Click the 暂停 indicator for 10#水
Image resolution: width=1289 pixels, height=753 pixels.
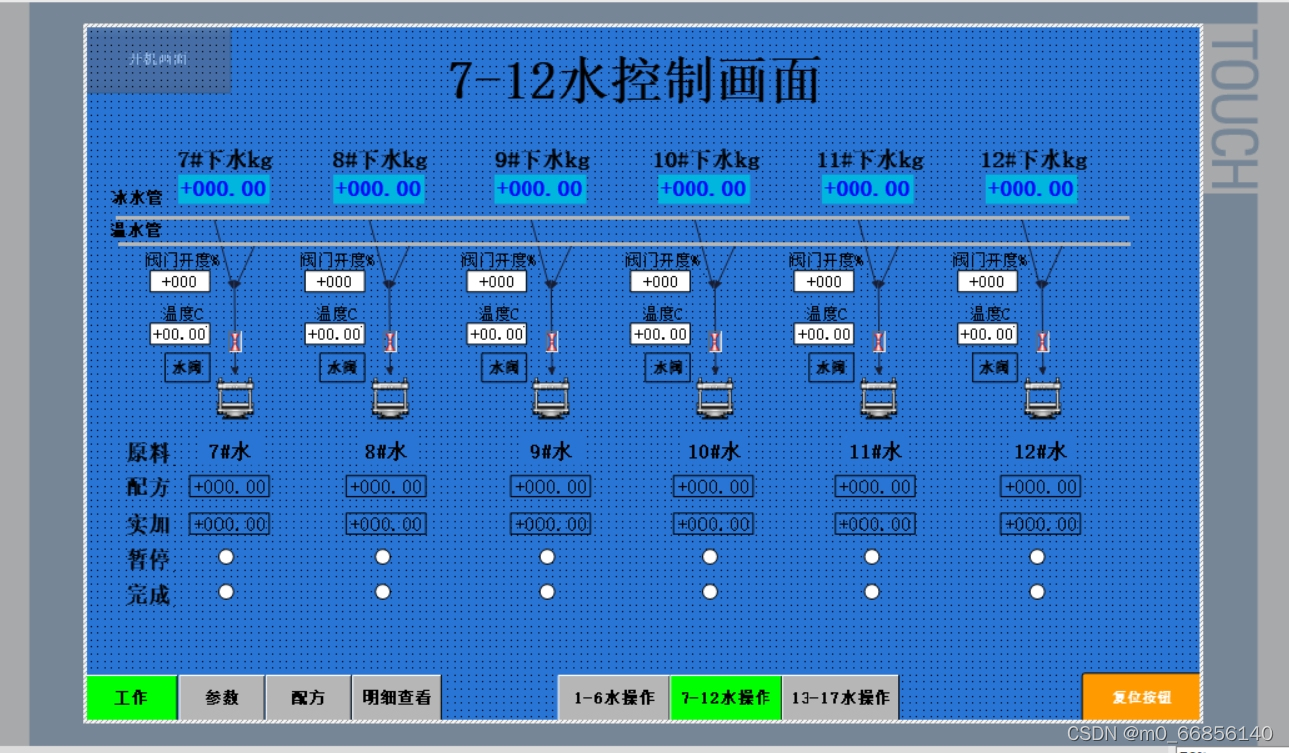(710, 556)
